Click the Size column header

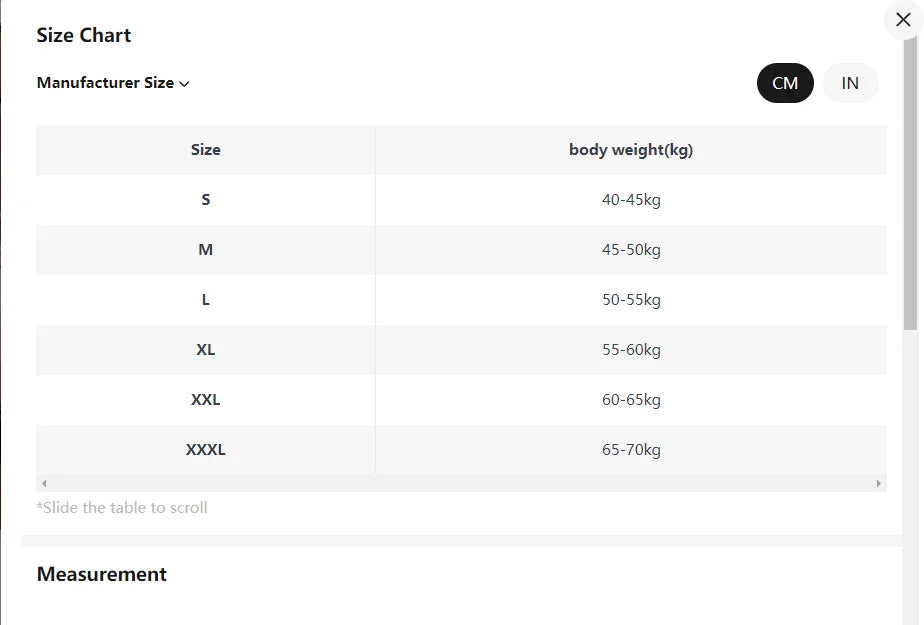(206, 150)
